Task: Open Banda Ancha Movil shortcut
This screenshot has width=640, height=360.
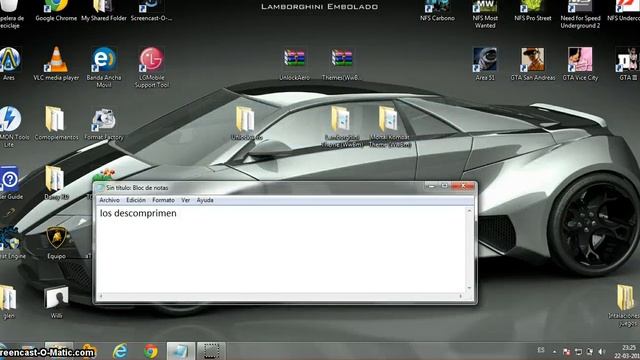Action: tap(104, 67)
